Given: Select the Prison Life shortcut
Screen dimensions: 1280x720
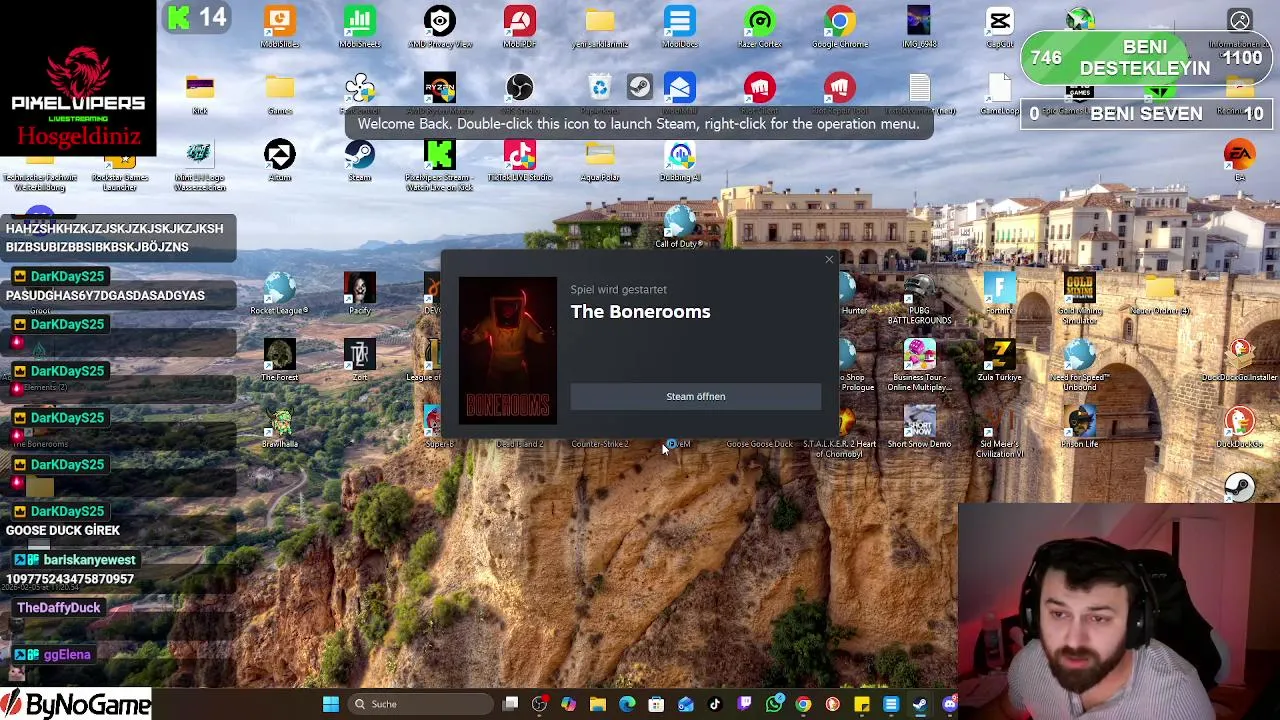Looking at the screenshot, I should click(x=1079, y=428).
